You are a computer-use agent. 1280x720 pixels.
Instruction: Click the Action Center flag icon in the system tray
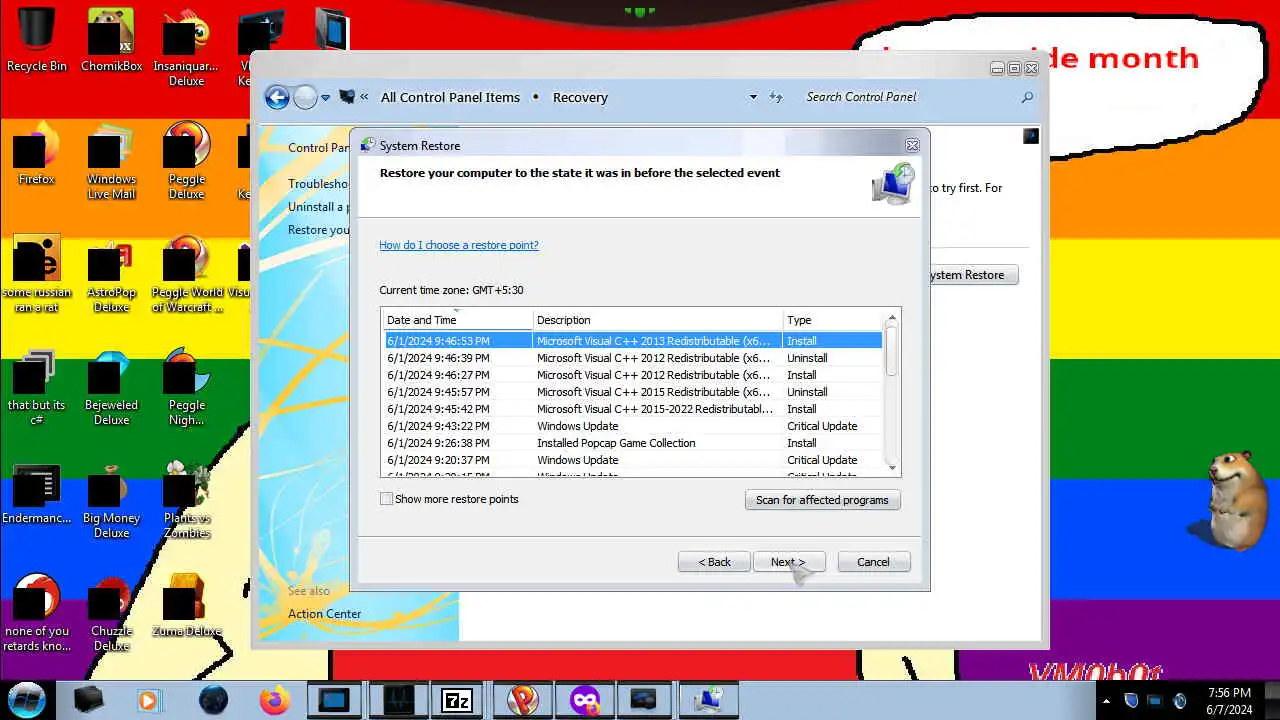pos(1131,701)
